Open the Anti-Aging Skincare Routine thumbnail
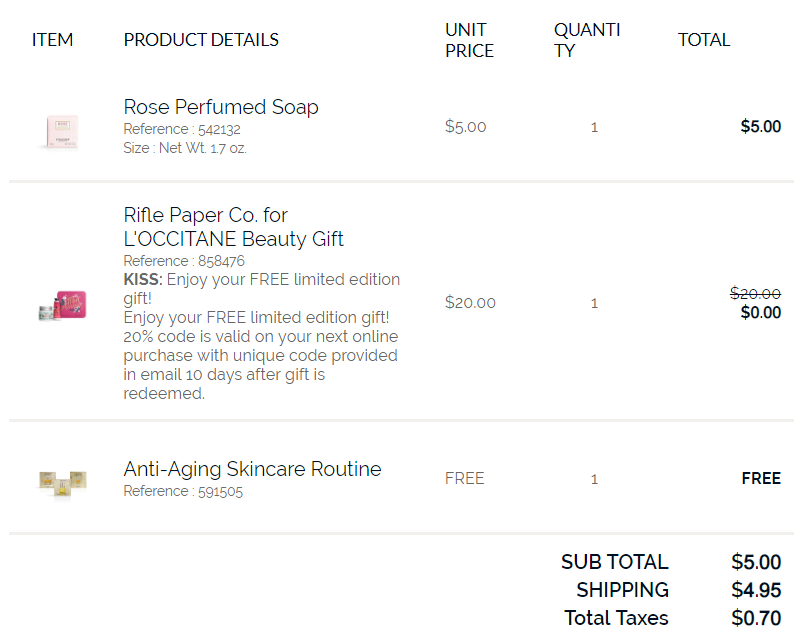This screenshot has height=637, width=806. [63, 484]
